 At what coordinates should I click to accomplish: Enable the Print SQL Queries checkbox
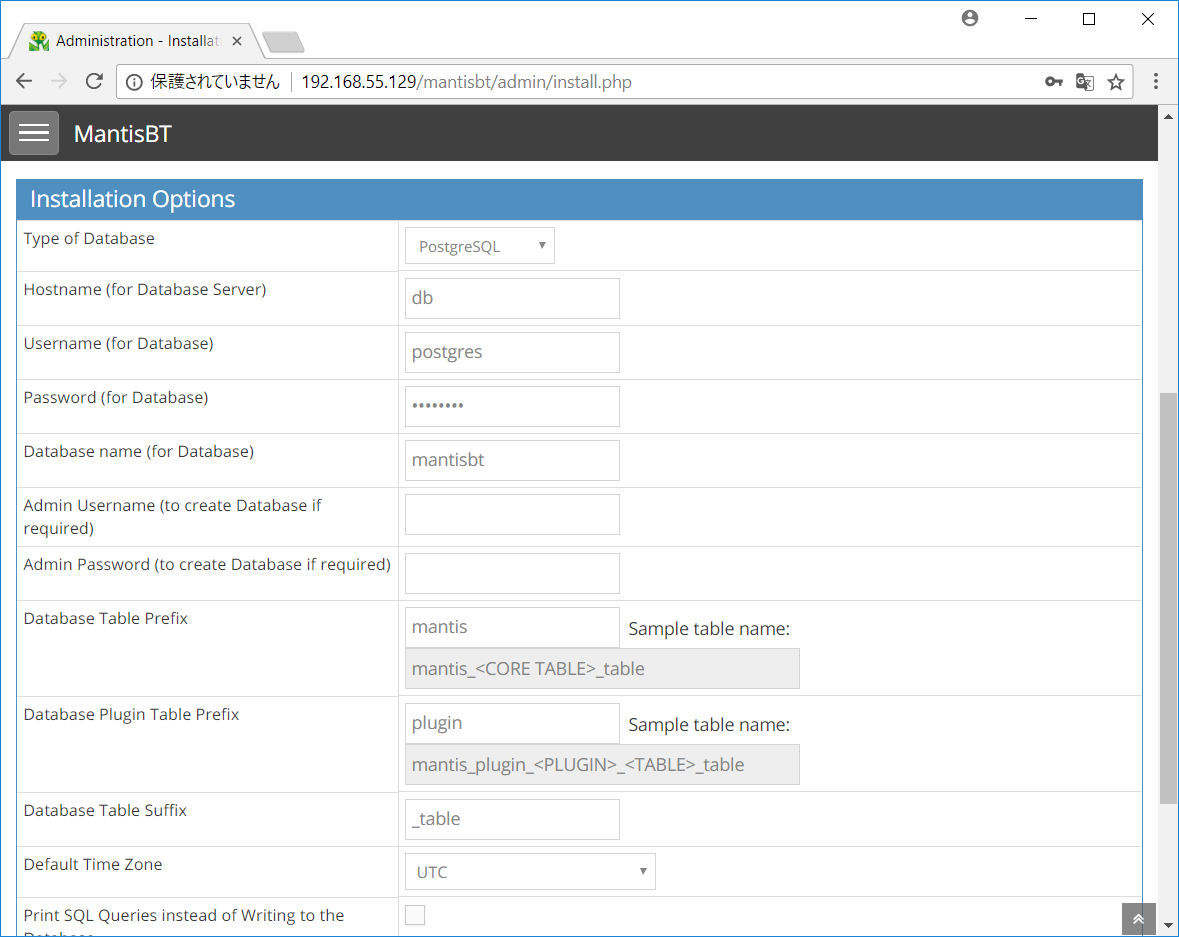coord(415,914)
